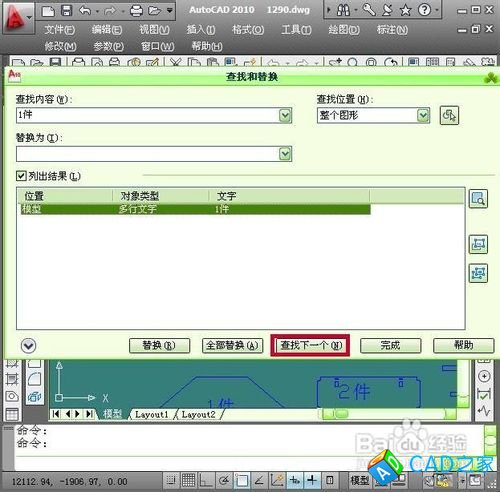Click the 位置 column header
Screen dimensions: 500x492
65,196
